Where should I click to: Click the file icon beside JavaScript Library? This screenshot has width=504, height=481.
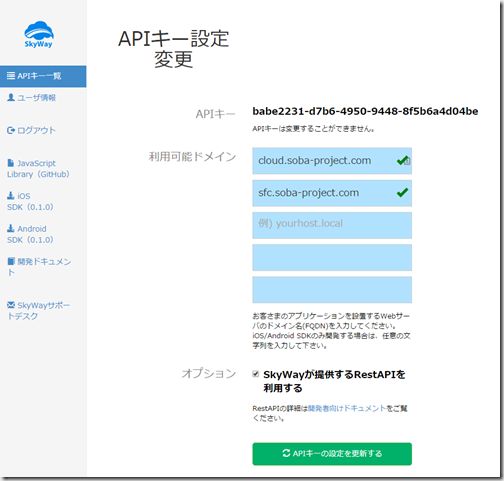pyautogui.click(x=11, y=163)
